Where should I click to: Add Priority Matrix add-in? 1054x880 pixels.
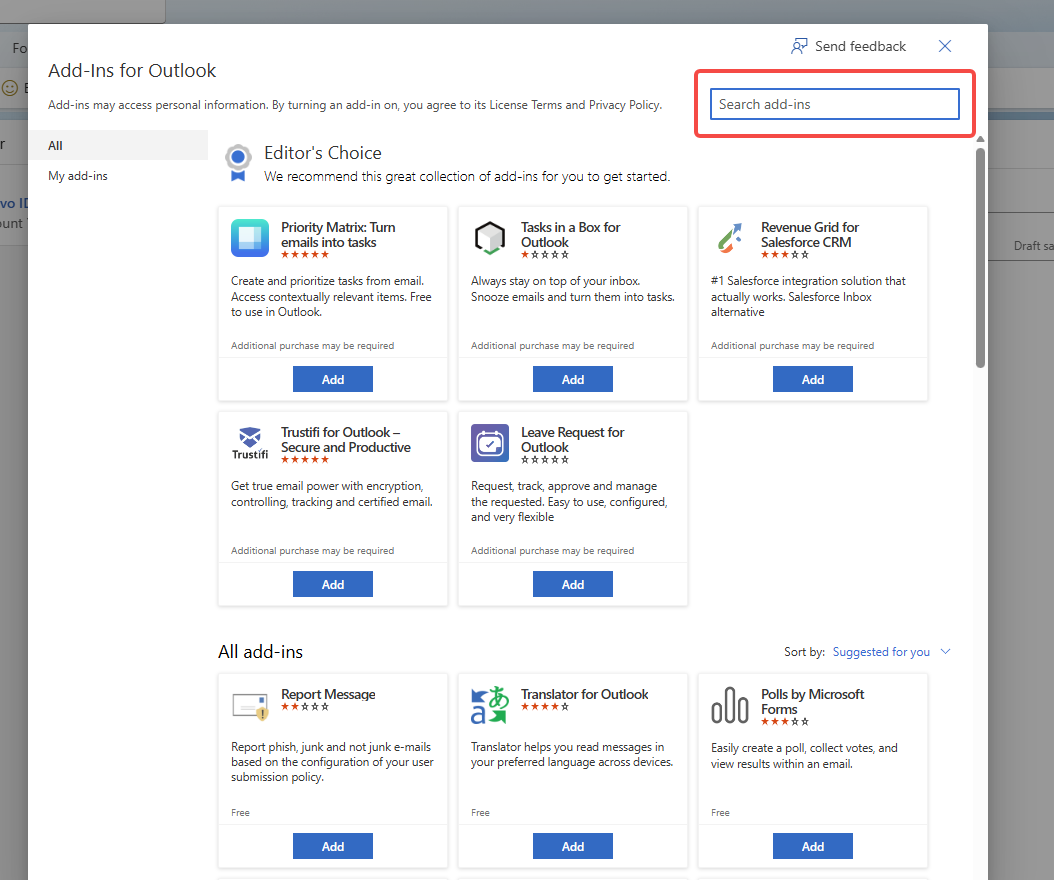click(x=333, y=379)
